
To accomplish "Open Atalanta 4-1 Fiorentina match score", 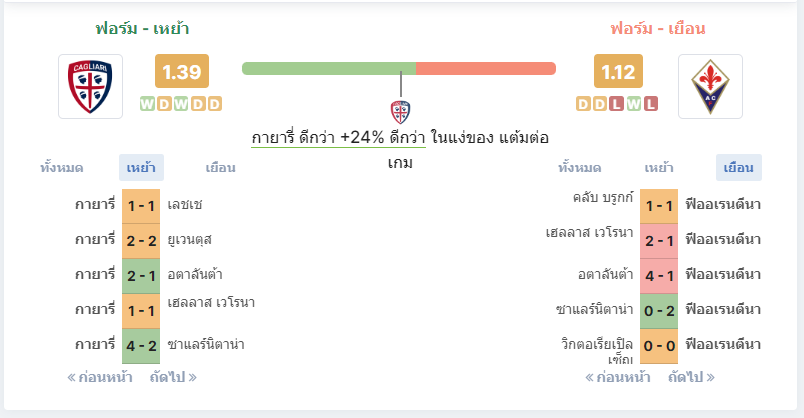I will (x=659, y=275).
